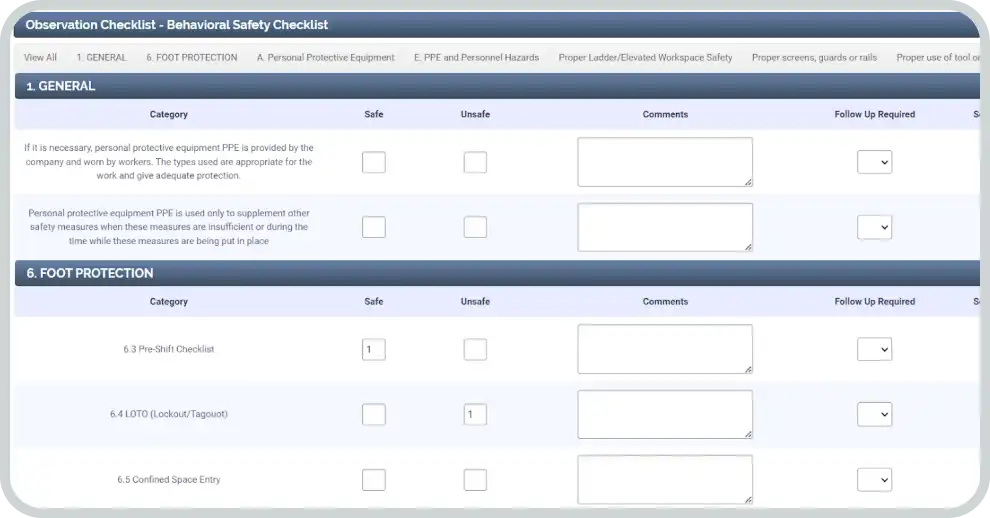Check Safe box for 6.4 LOTO row

(373, 414)
